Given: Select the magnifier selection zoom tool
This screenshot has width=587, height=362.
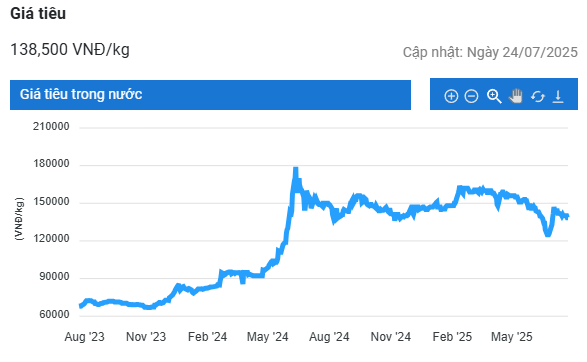Looking at the screenshot, I should [x=494, y=96].
